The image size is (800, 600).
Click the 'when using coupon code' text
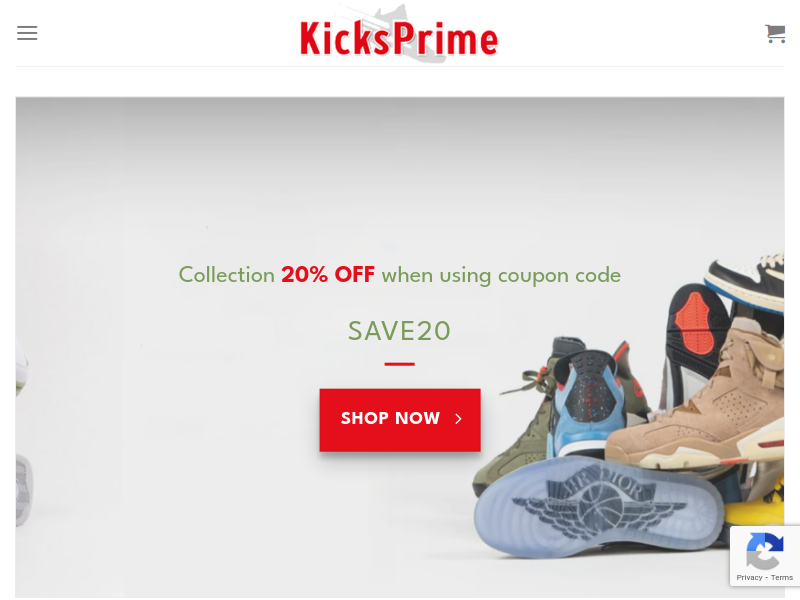coord(501,276)
